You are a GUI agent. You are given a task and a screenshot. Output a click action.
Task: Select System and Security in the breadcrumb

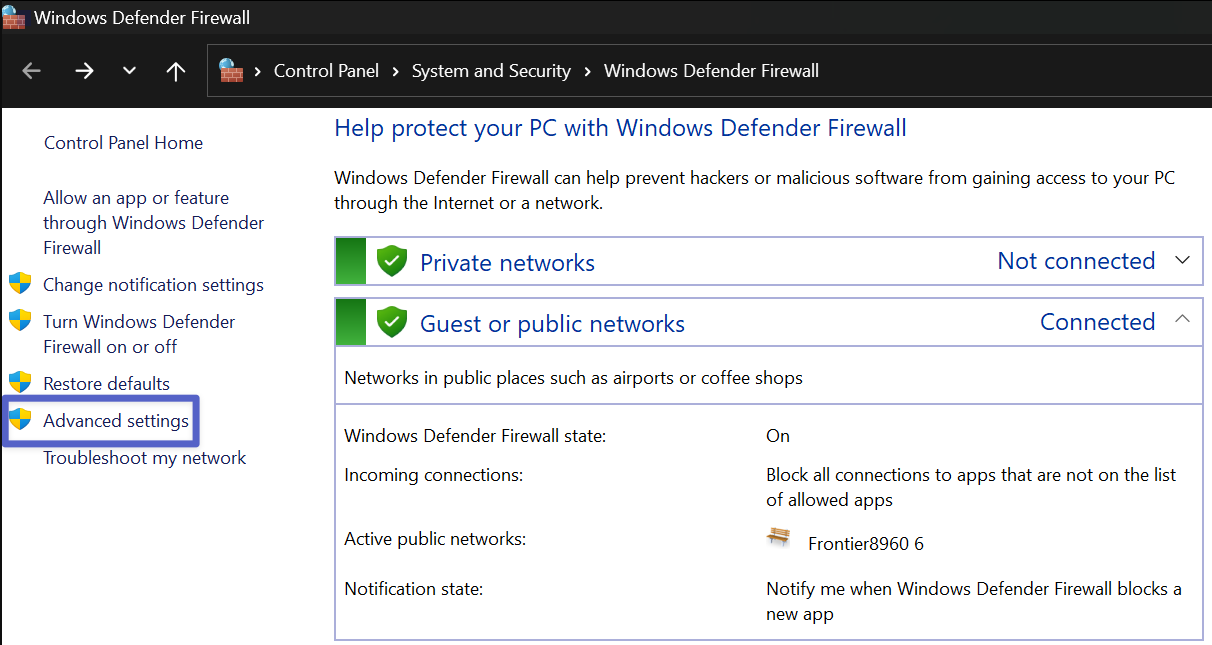pos(491,71)
